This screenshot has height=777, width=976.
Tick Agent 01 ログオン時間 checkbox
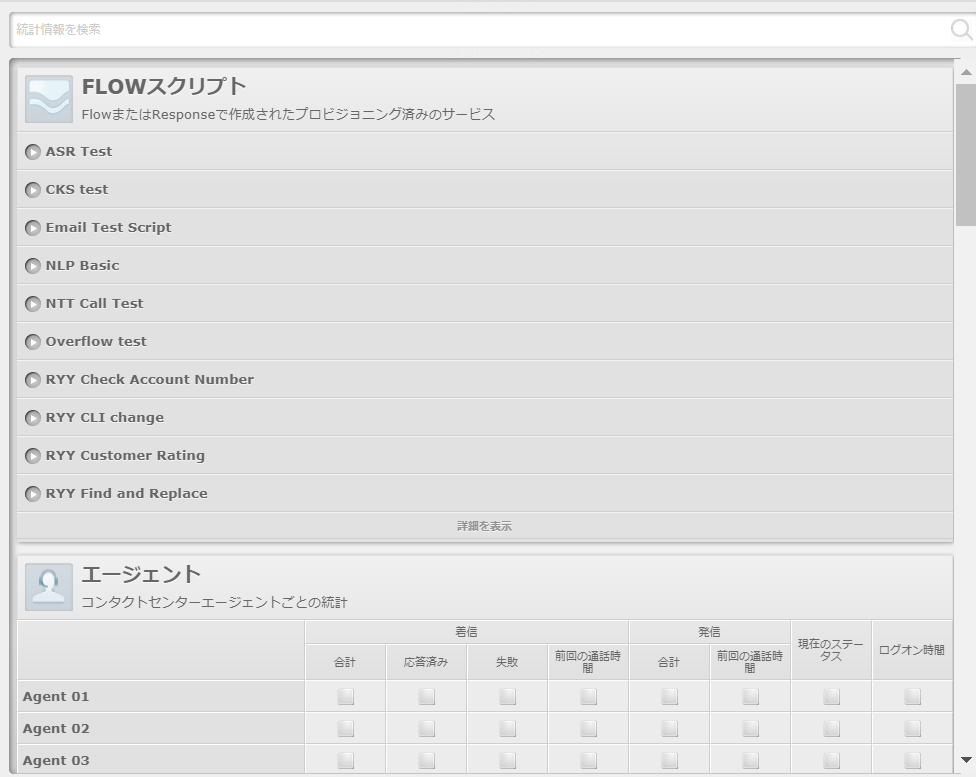(912, 696)
